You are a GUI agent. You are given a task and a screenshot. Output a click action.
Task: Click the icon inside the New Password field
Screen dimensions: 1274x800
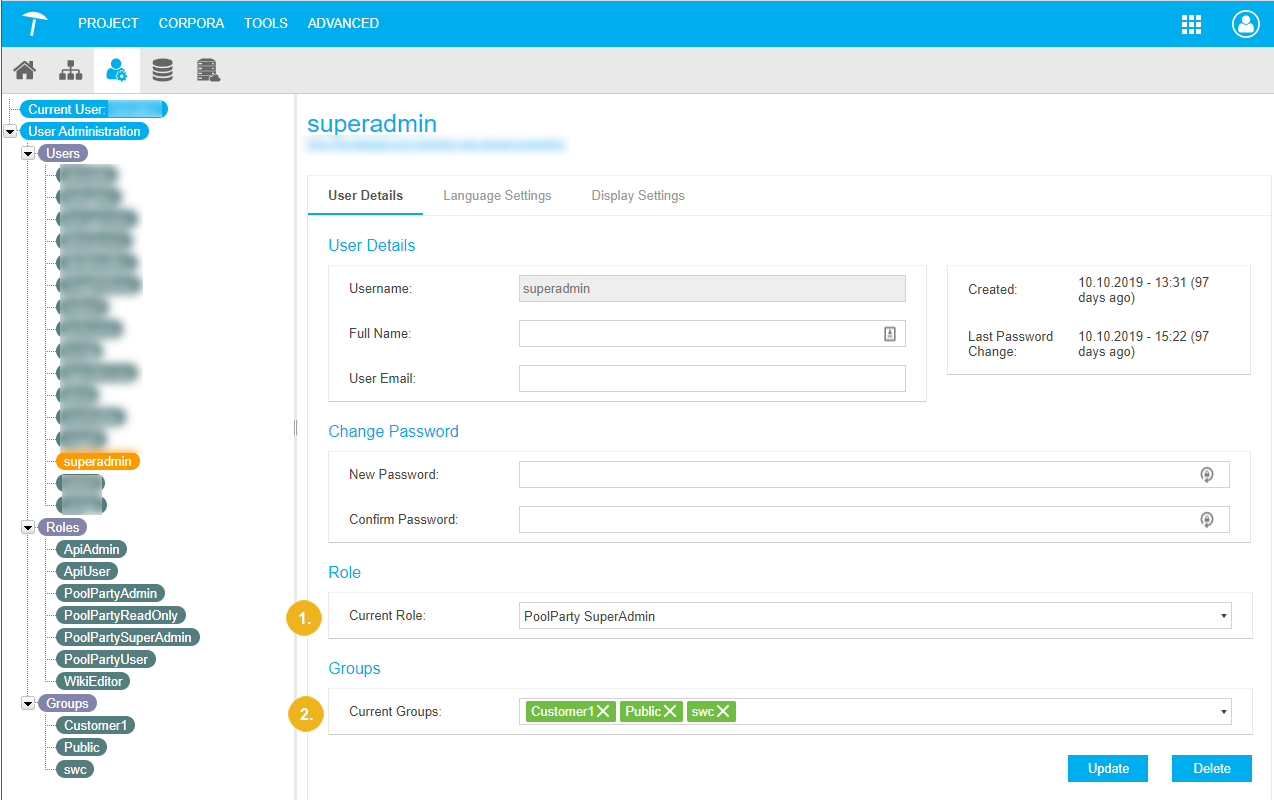(1207, 475)
